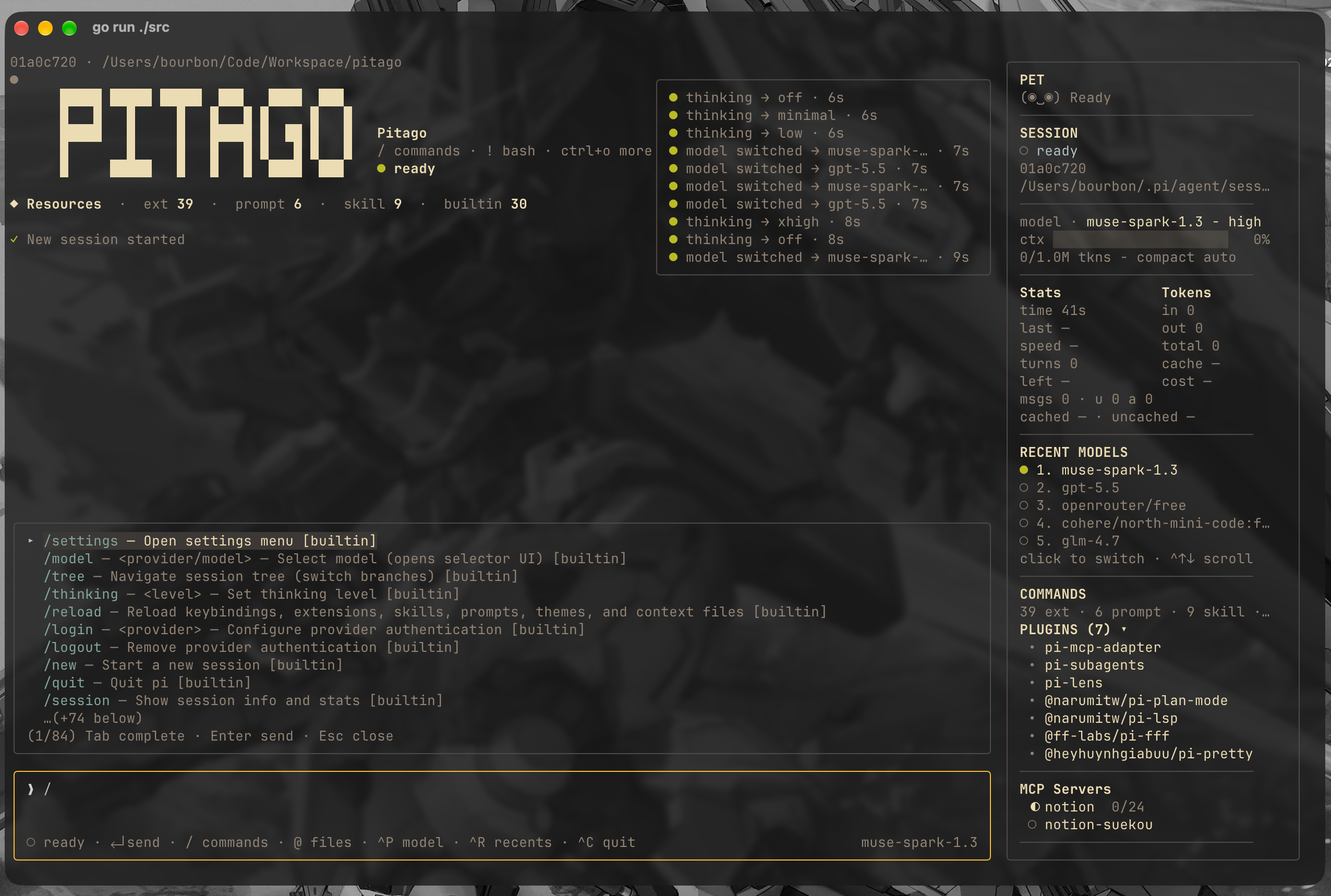Click the @heyhuynhgiabuu/pi-pretty plugin entry

pyautogui.click(x=1148, y=753)
